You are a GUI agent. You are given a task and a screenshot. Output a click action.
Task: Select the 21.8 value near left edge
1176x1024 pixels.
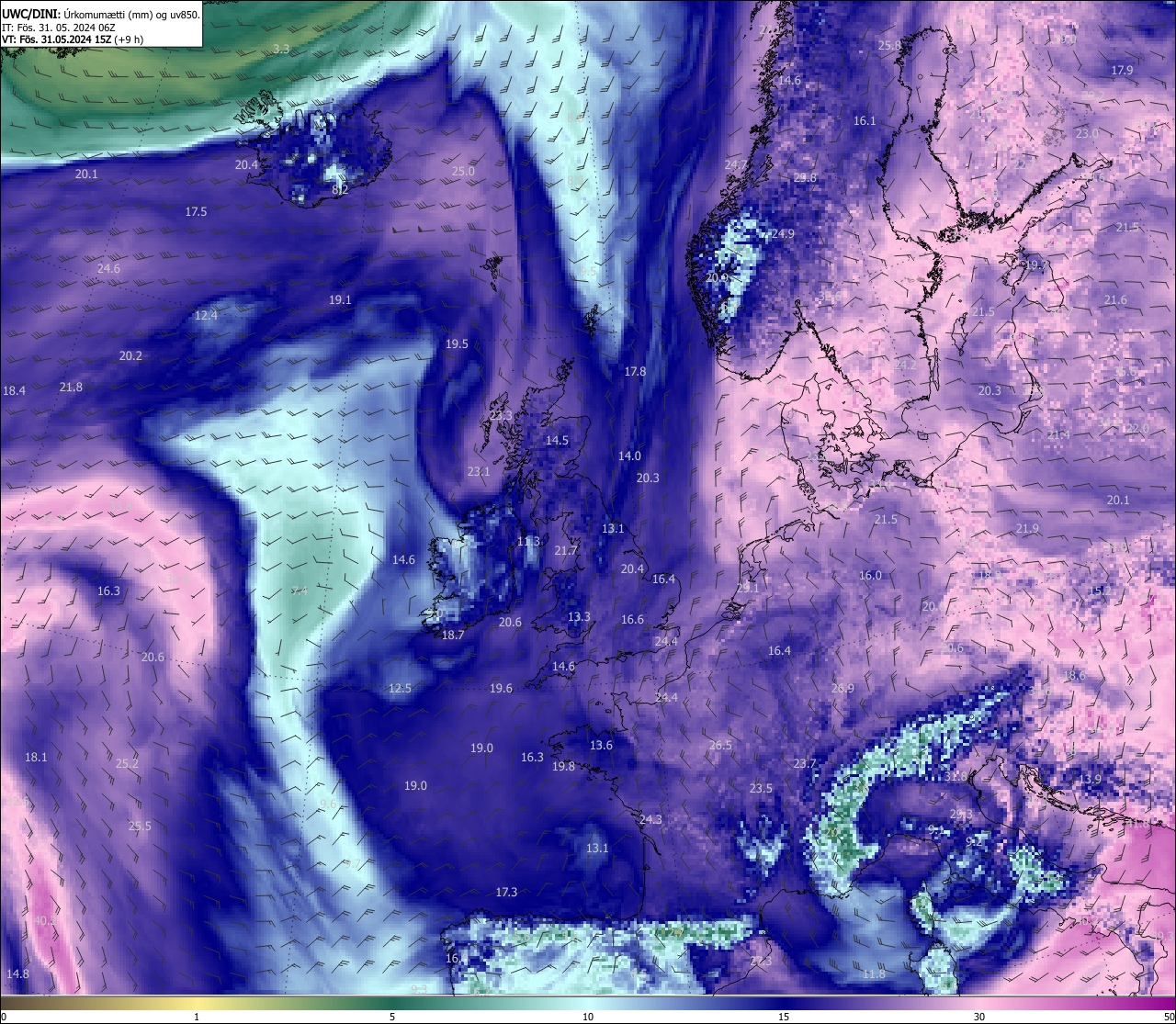pos(71,387)
